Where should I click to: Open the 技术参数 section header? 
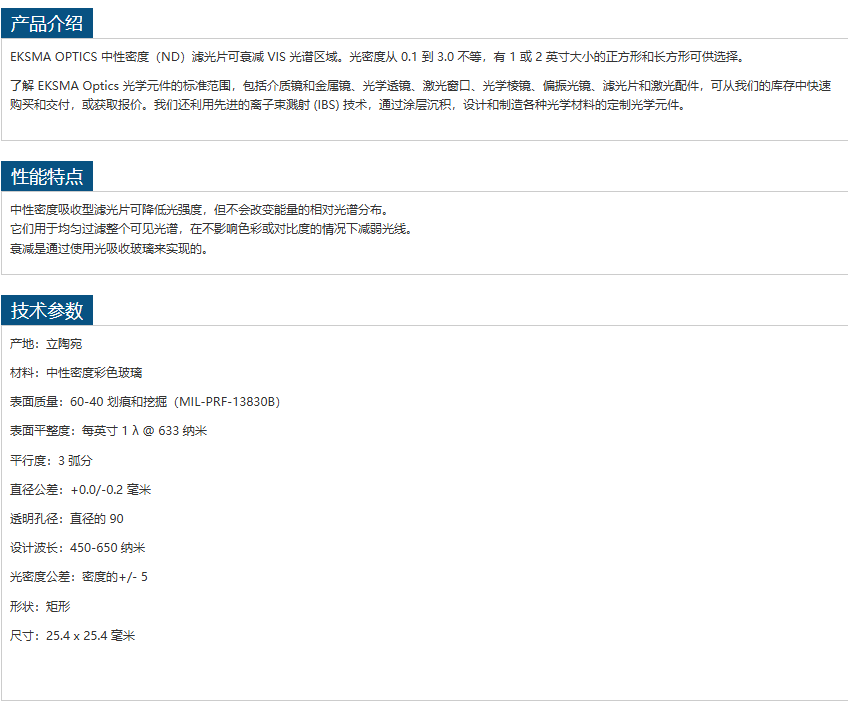coord(47,310)
